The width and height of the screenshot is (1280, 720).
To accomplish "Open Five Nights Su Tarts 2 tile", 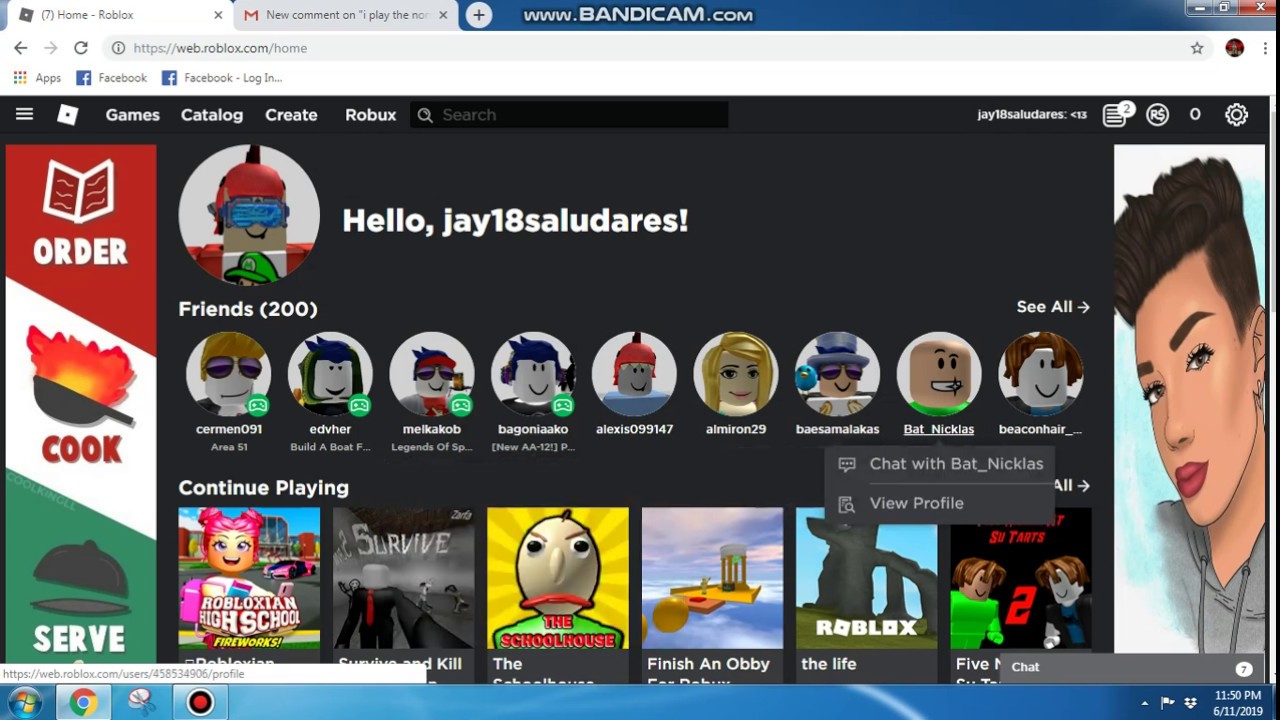I will point(1021,578).
